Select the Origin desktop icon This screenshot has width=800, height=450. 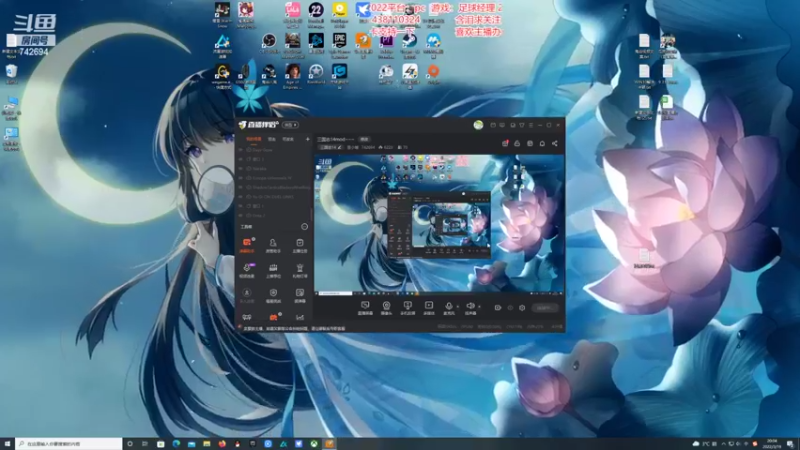pyautogui.click(x=433, y=74)
